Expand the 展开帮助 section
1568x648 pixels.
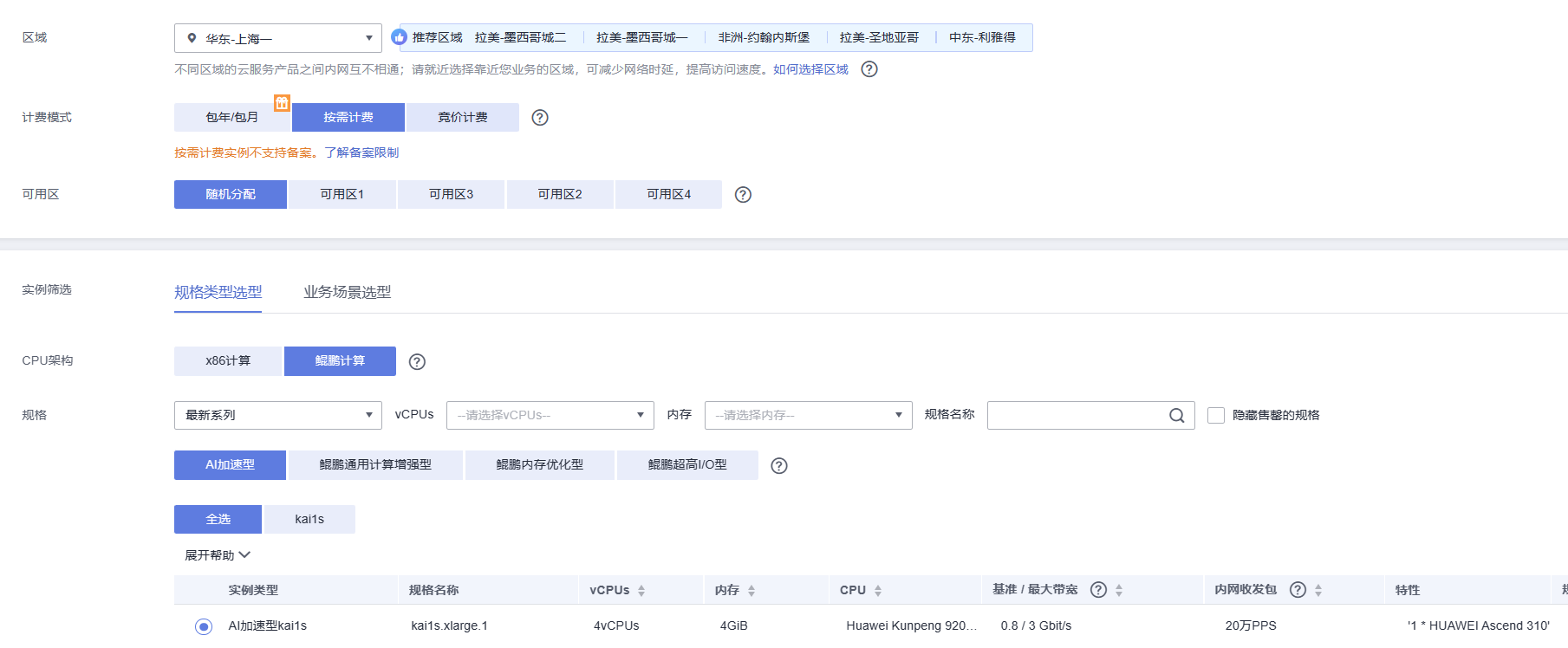[x=218, y=555]
